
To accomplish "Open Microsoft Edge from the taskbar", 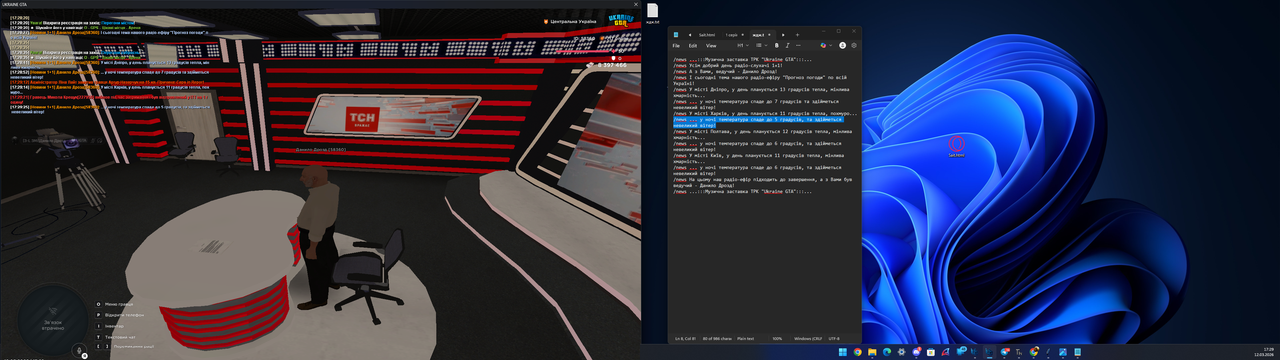I will [887, 352].
